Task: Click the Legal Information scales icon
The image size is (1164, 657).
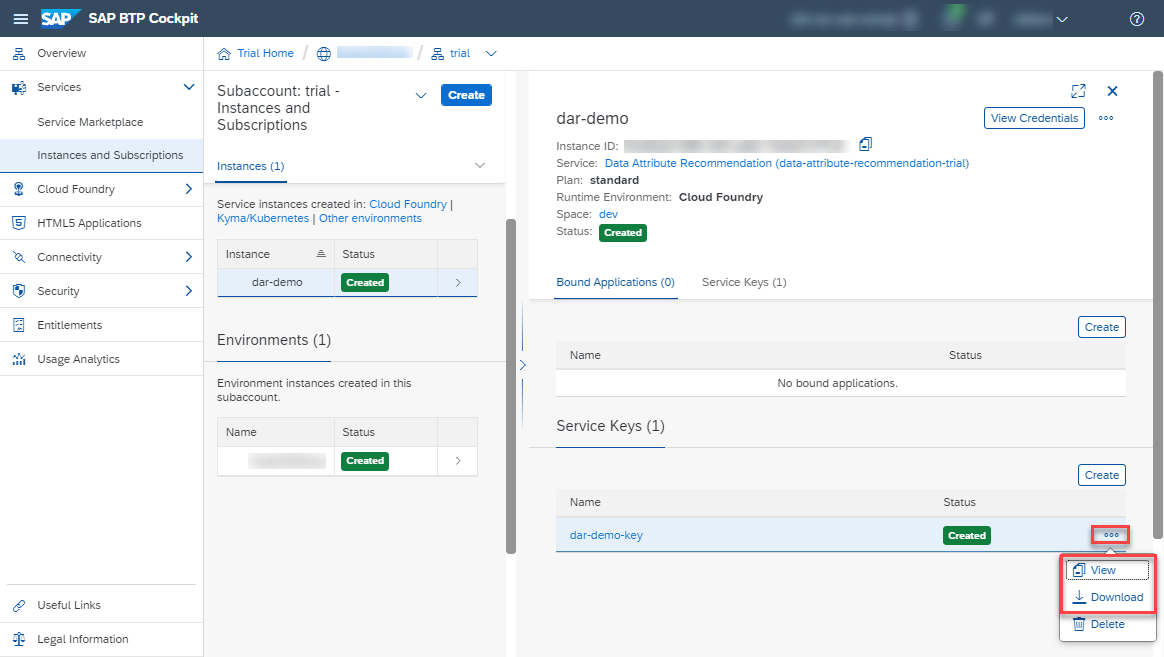Action: (19, 639)
